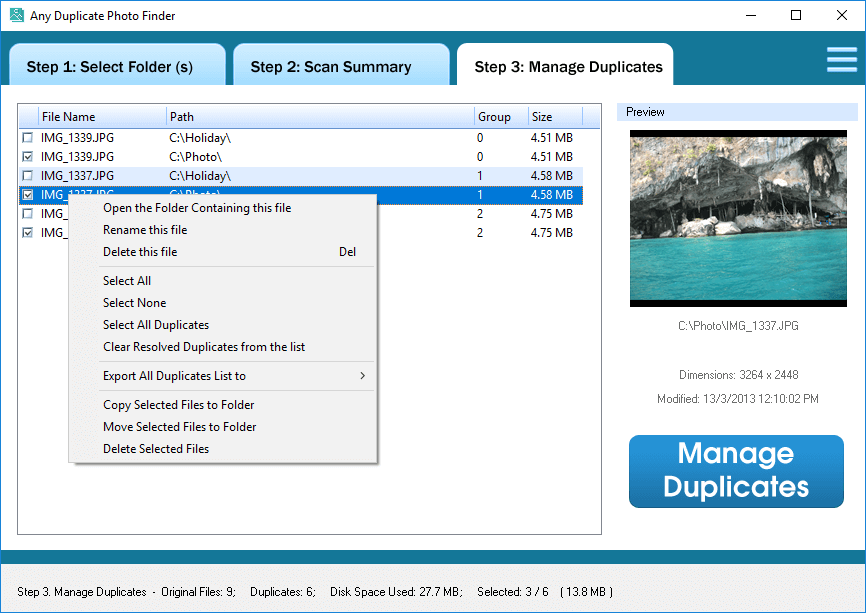Click the Duplicates: 6 status text

[283, 592]
